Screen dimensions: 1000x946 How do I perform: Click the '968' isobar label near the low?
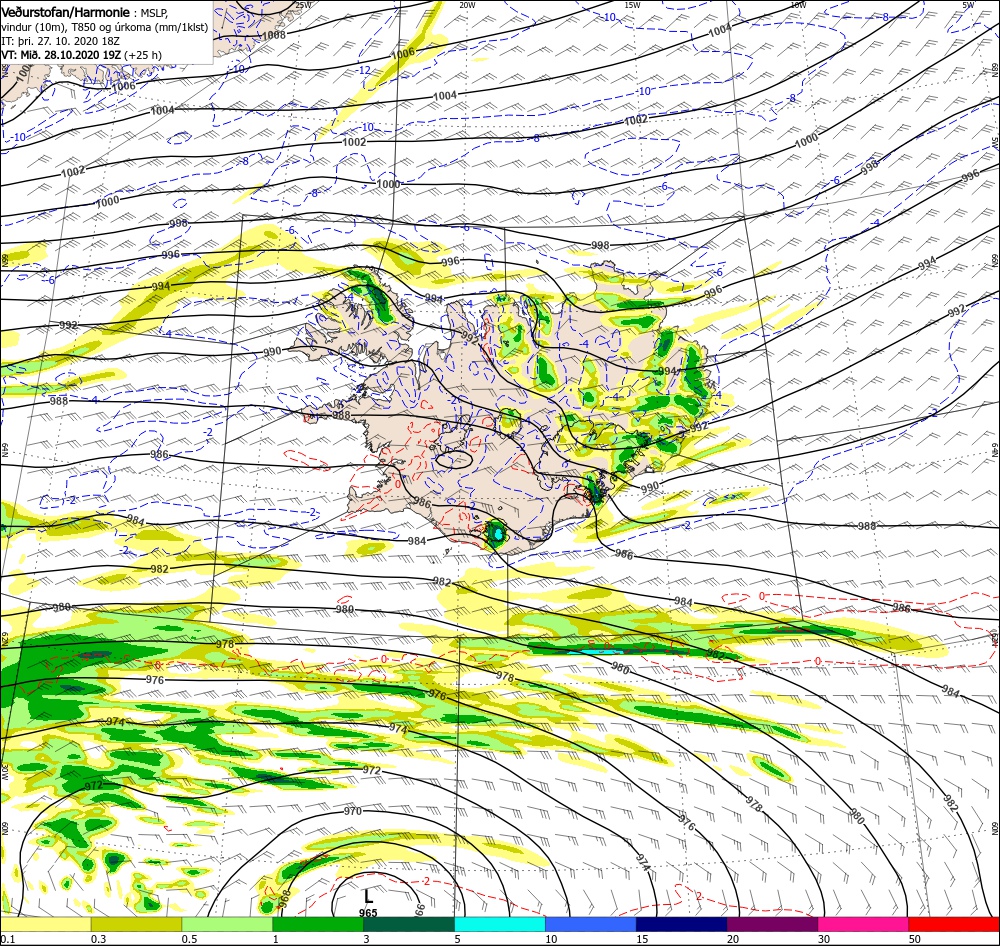285,899
